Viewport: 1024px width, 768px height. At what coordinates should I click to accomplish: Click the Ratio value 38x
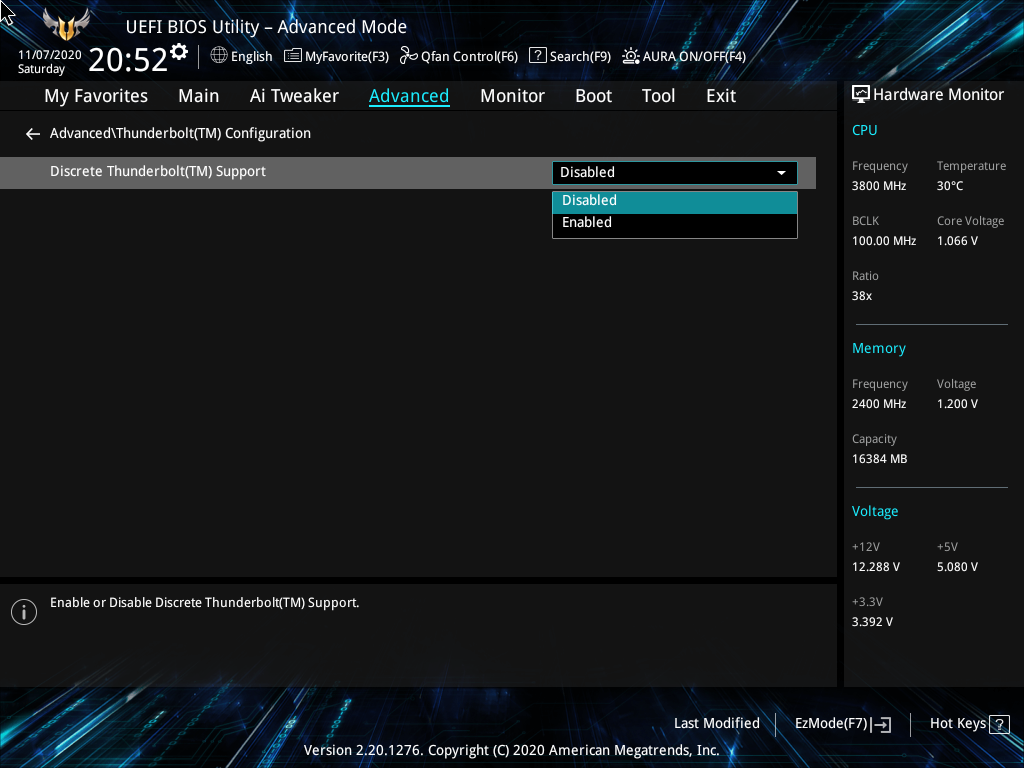[x=861, y=296]
